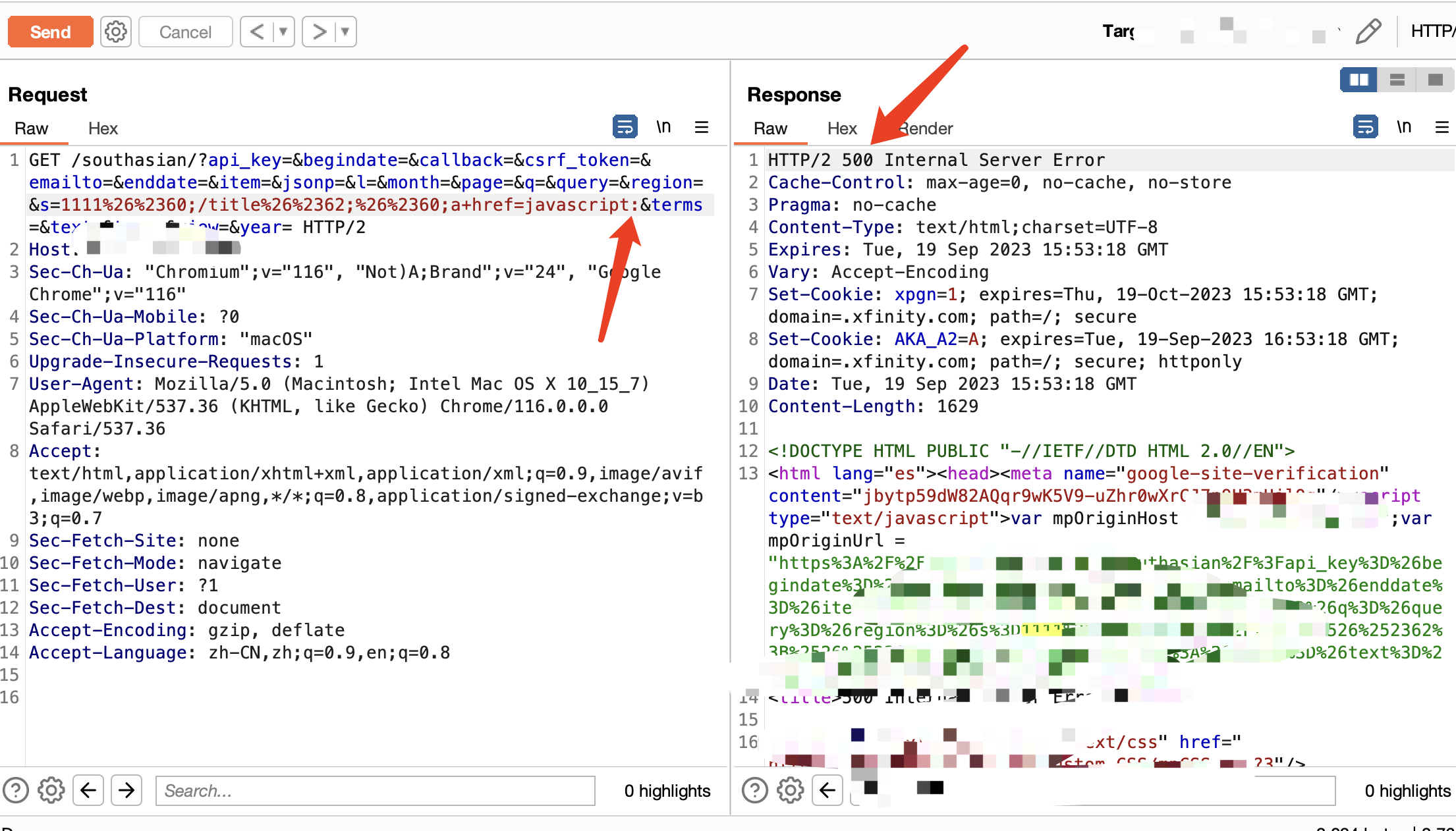Show non-printable \n chars in Response panel
This screenshot has width=1456, height=831.
1404,126
